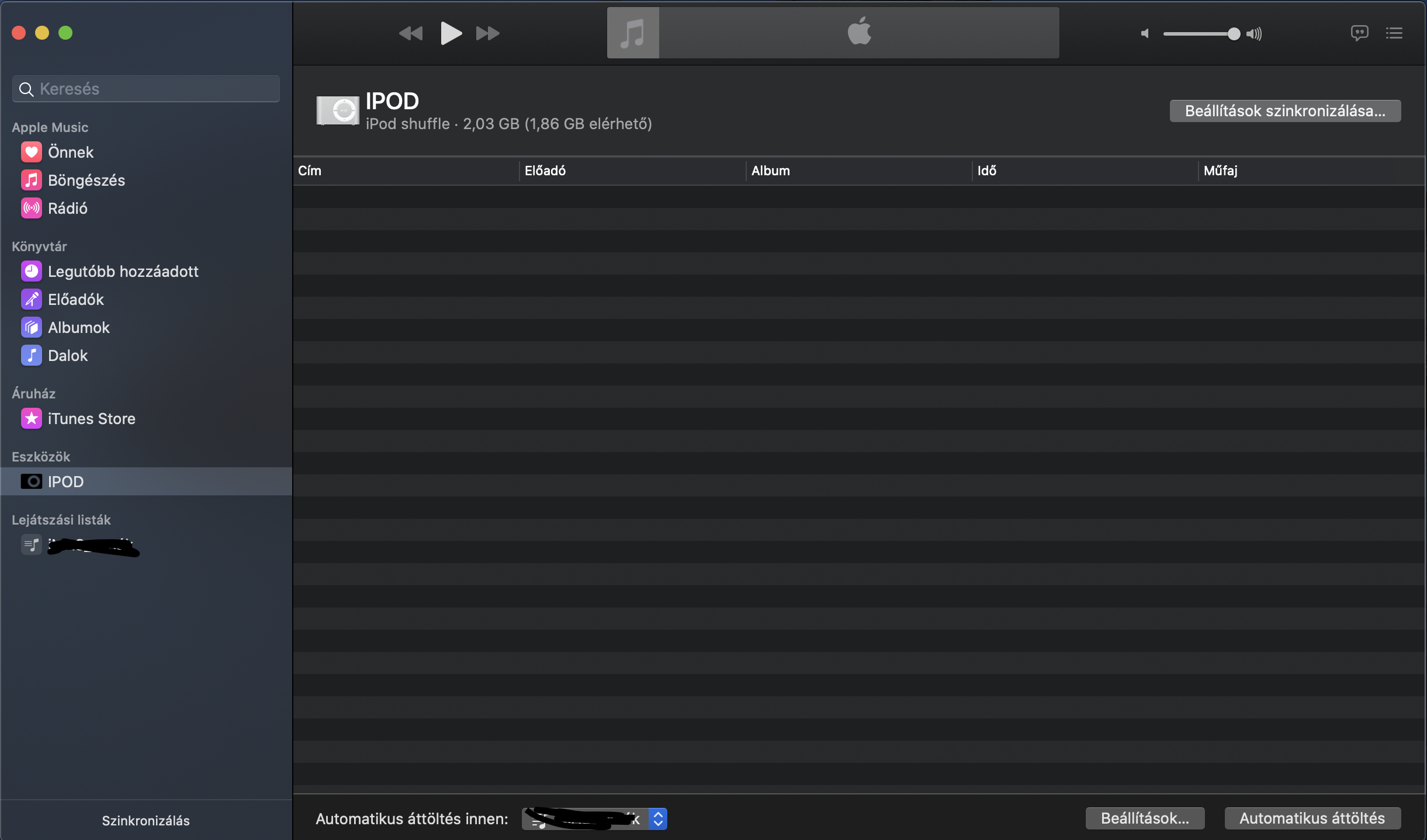Click the mute speaker icon
This screenshot has width=1427, height=840.
click(x=1145, y=34)
